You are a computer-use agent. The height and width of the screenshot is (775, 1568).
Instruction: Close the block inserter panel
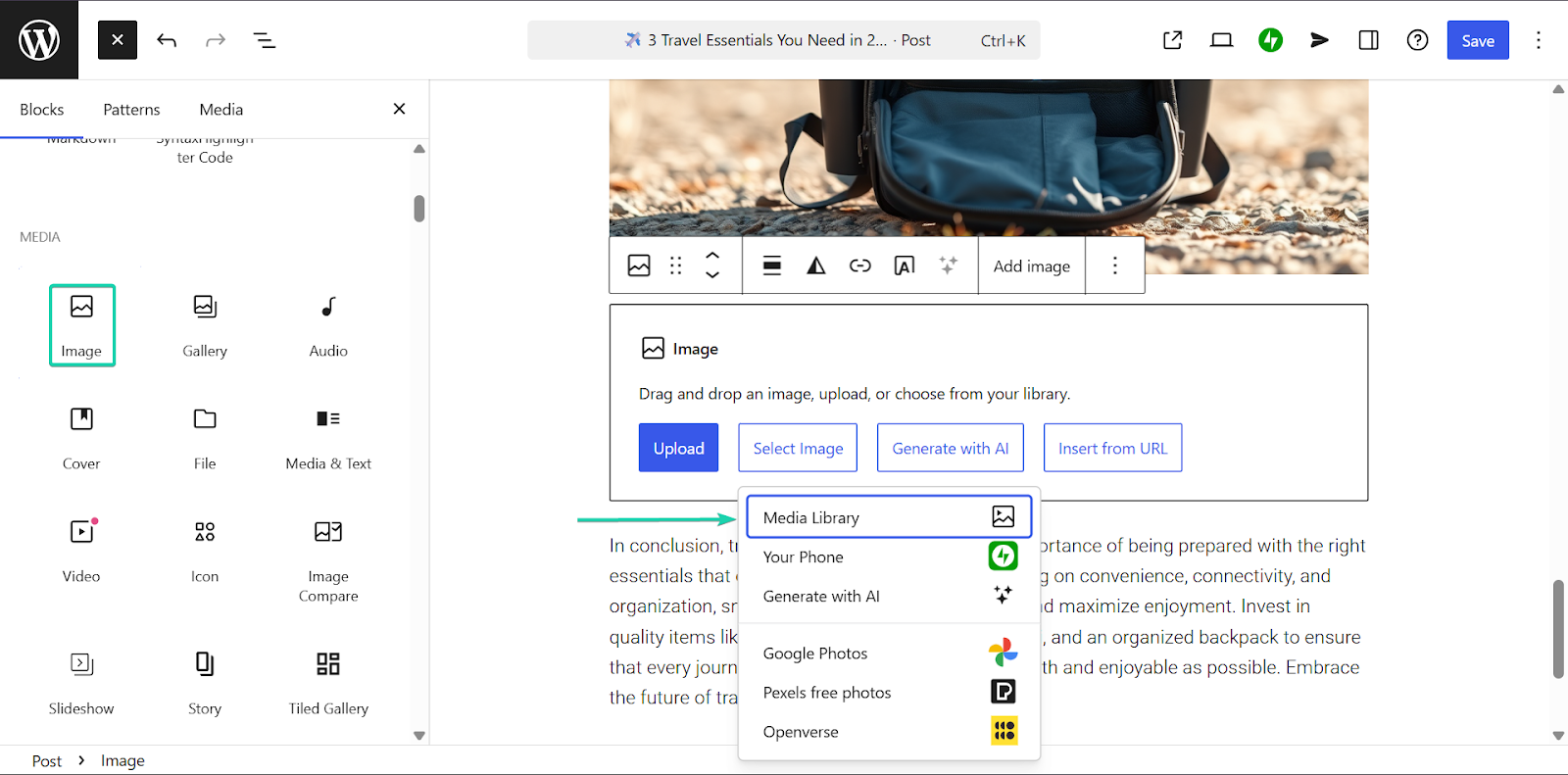tap(399, 109)
